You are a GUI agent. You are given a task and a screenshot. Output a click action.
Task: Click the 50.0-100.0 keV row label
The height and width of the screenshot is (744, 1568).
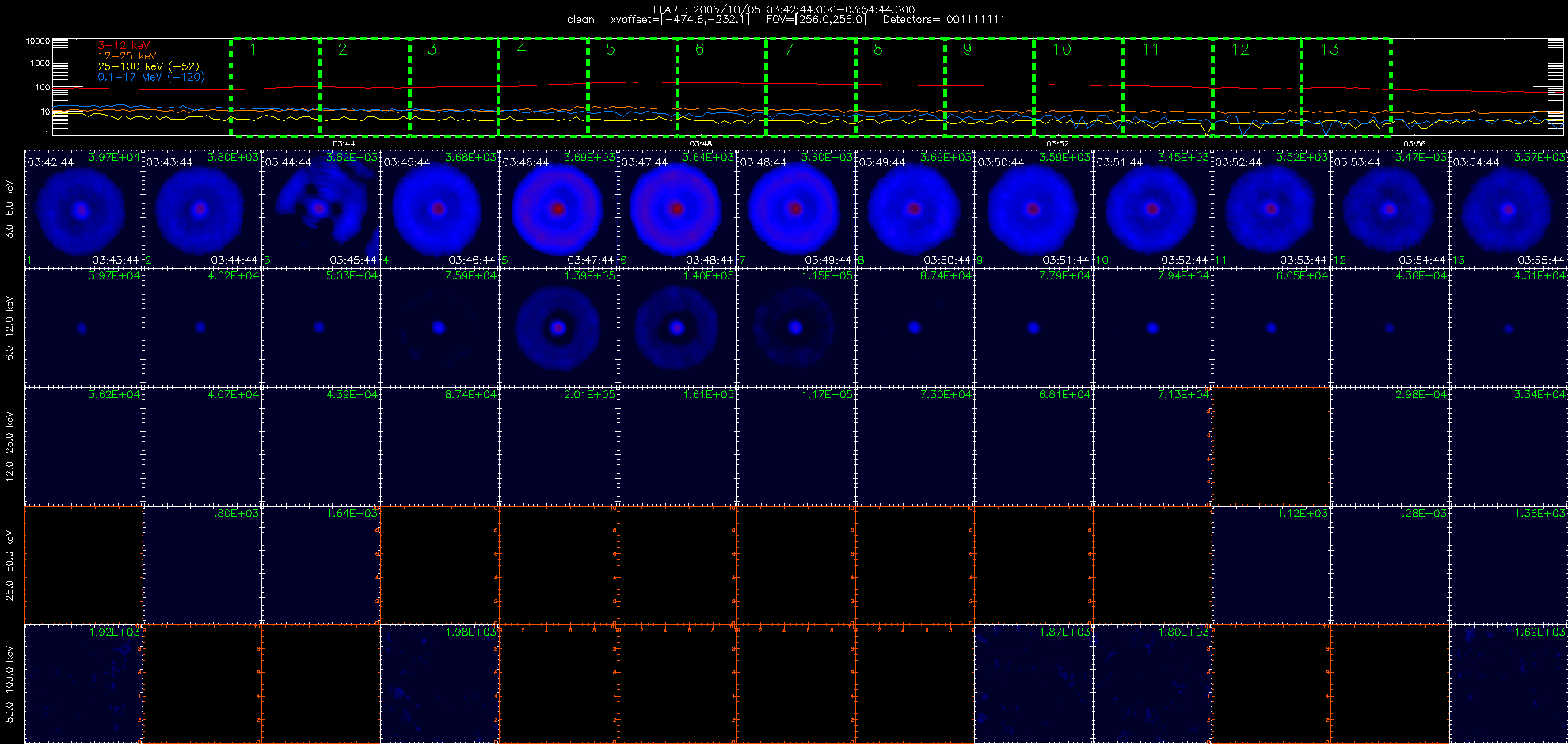click(10, 684)
